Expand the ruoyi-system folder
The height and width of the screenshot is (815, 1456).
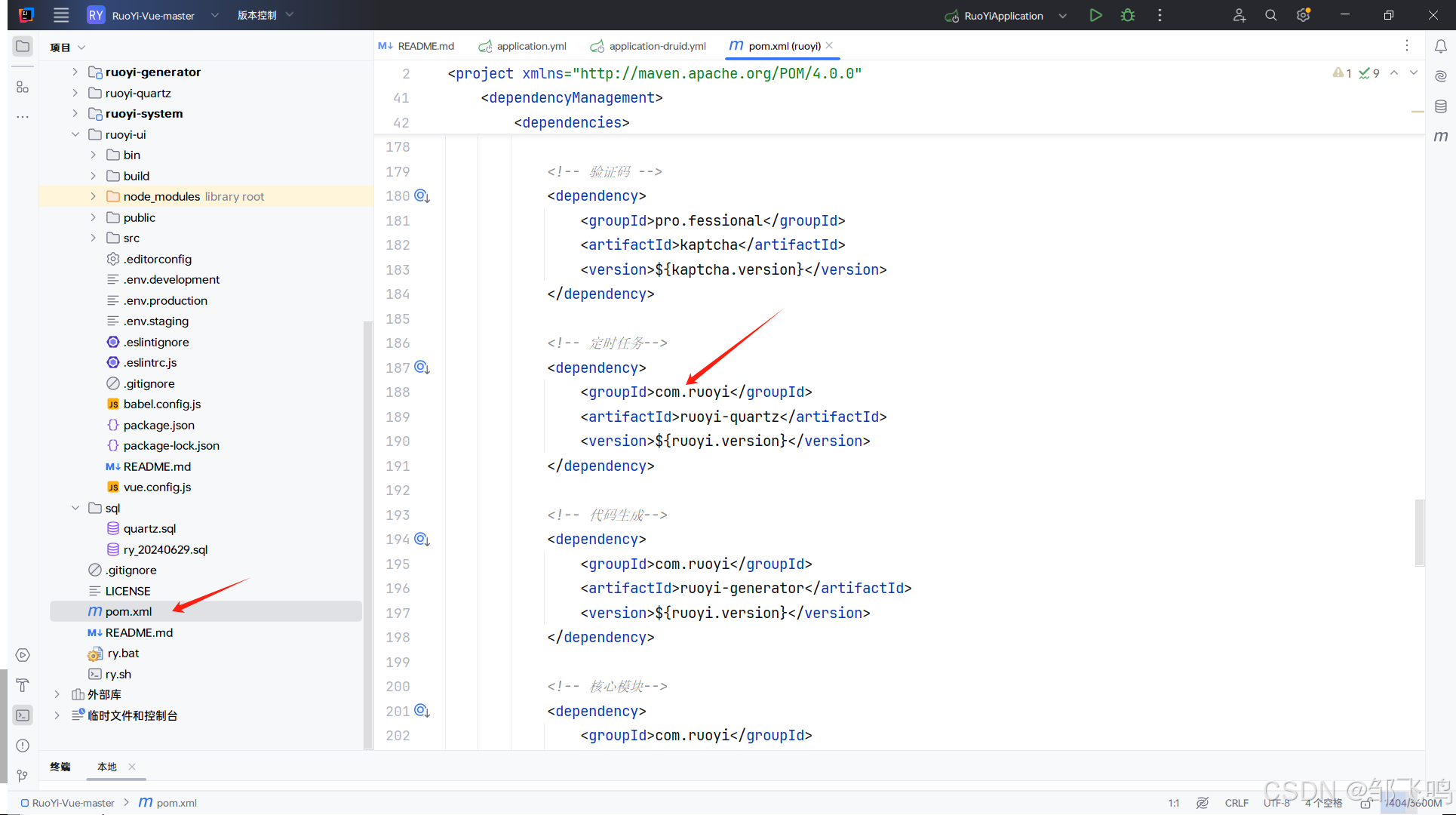75,113
